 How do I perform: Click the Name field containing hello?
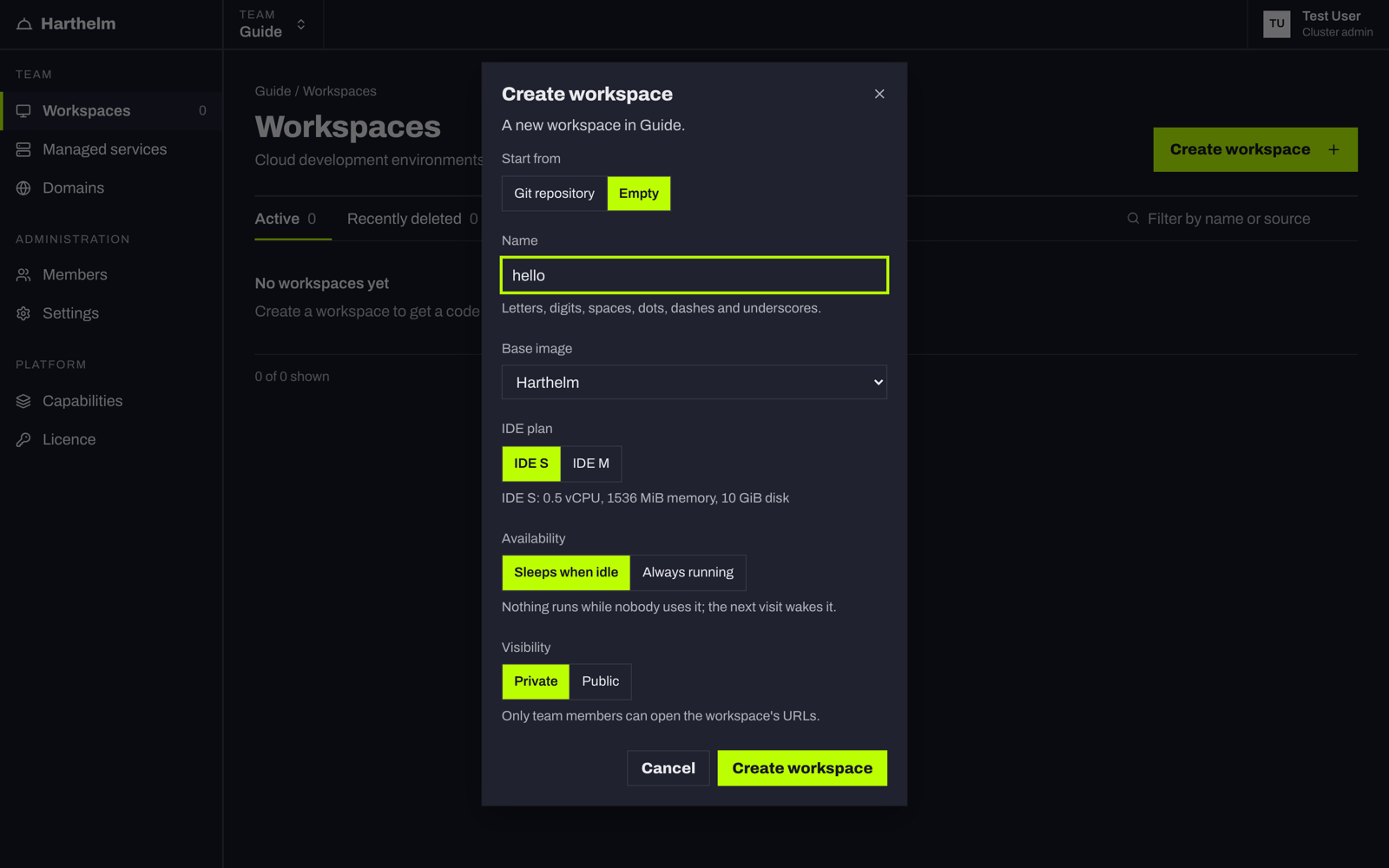694,275
